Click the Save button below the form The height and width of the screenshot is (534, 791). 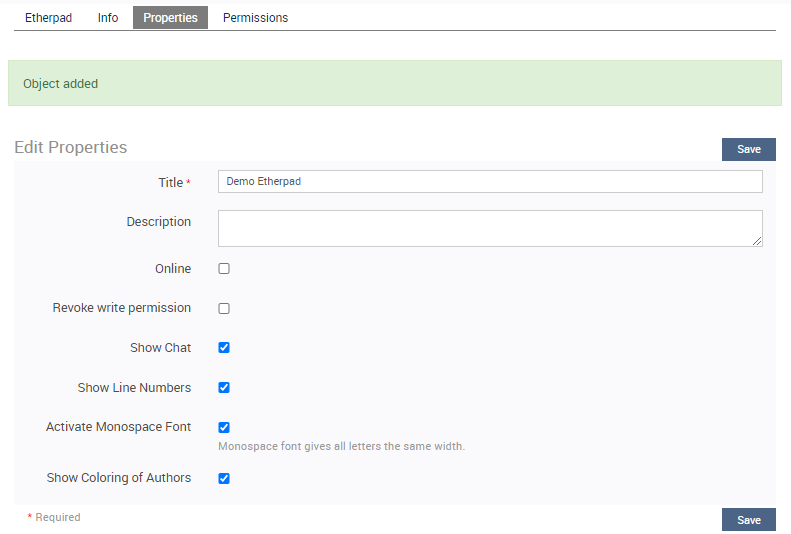[x=749, y=520]
